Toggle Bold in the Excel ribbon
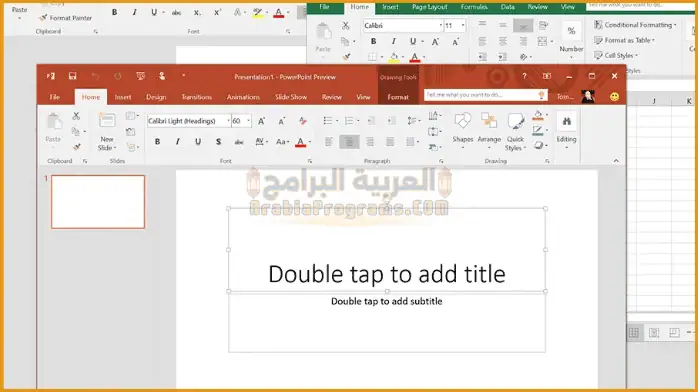This screenshot has height=392, width=698. pyautogui.click(x=373, y=41)
